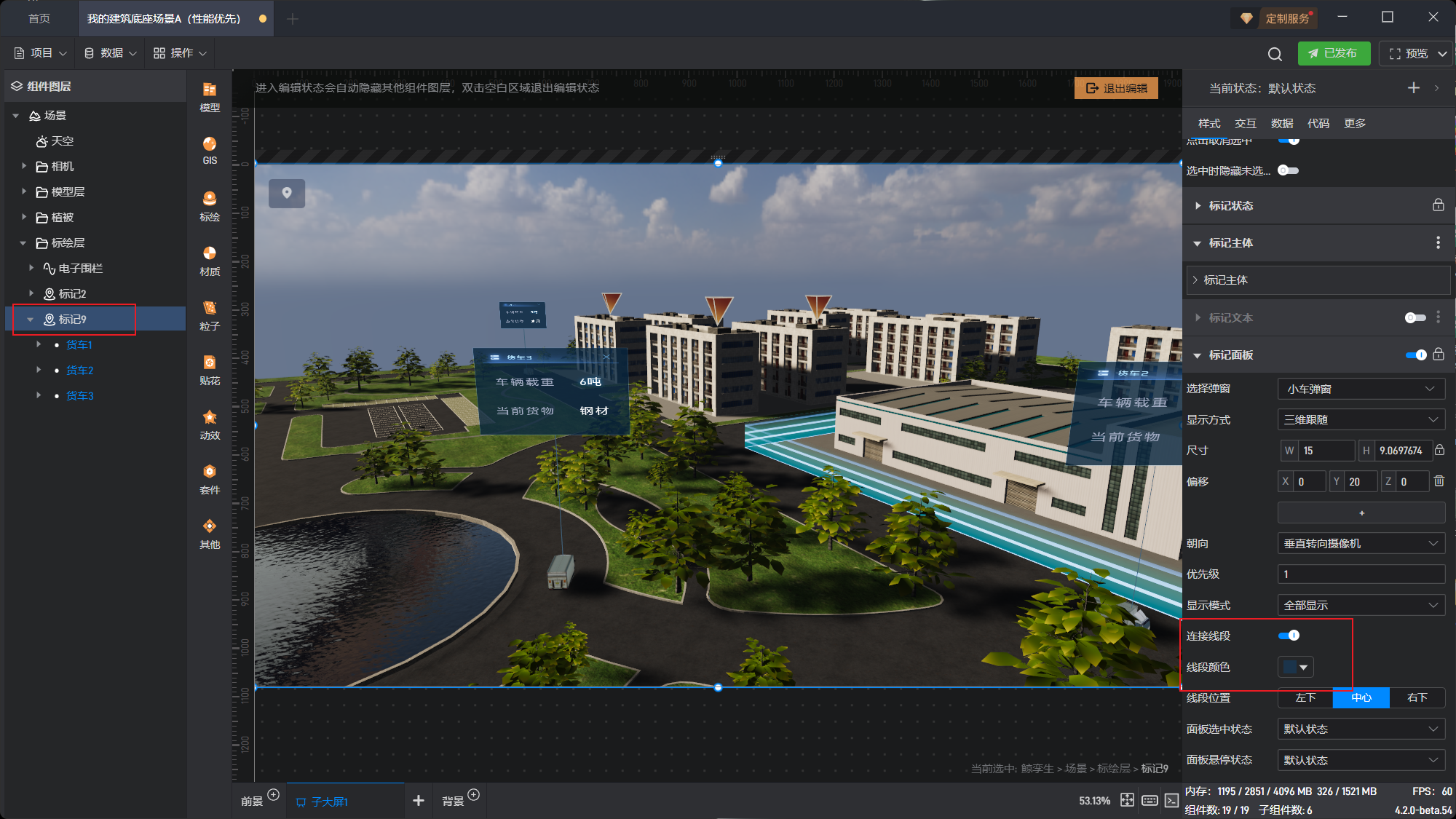Select the 粒子 particle tool icon
The height and width of the screenshot is (819, 1456).
210,314
